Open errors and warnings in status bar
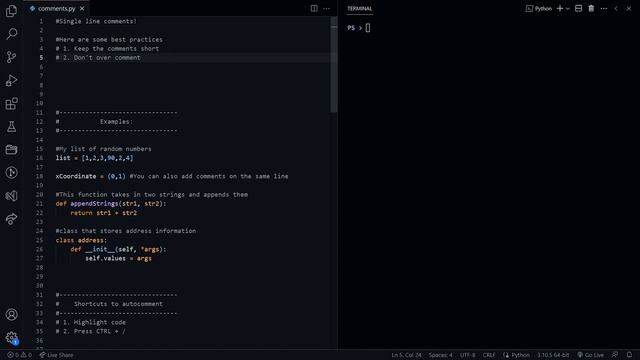Screen dimensions: 640x360 point(19,355)
